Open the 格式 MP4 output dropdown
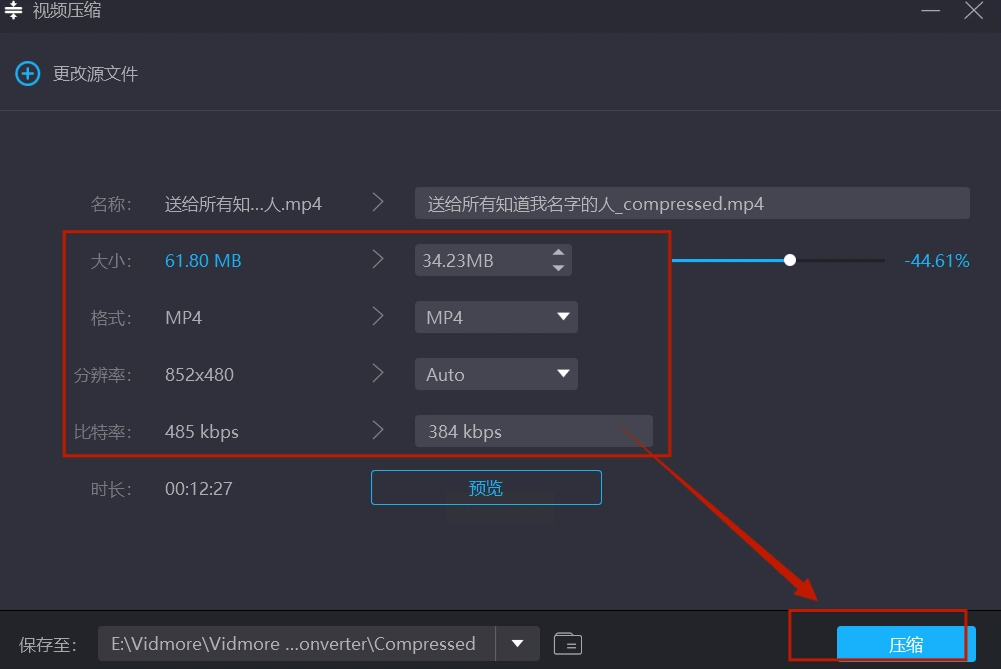Image resolution: width=1001 pixels, height=669 pixels. (495, 317)
